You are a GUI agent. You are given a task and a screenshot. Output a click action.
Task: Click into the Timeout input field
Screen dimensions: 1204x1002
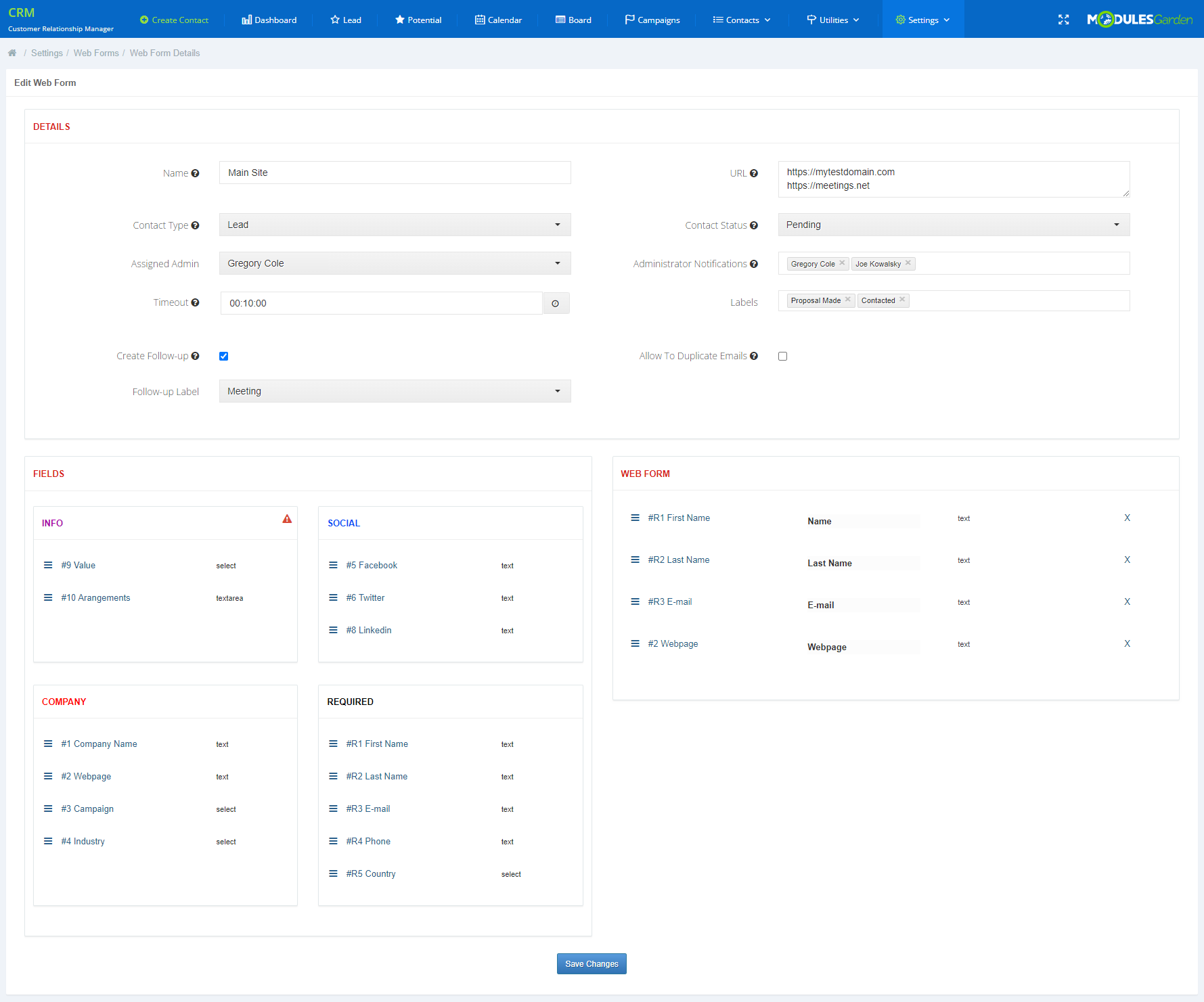coord(381,303)
